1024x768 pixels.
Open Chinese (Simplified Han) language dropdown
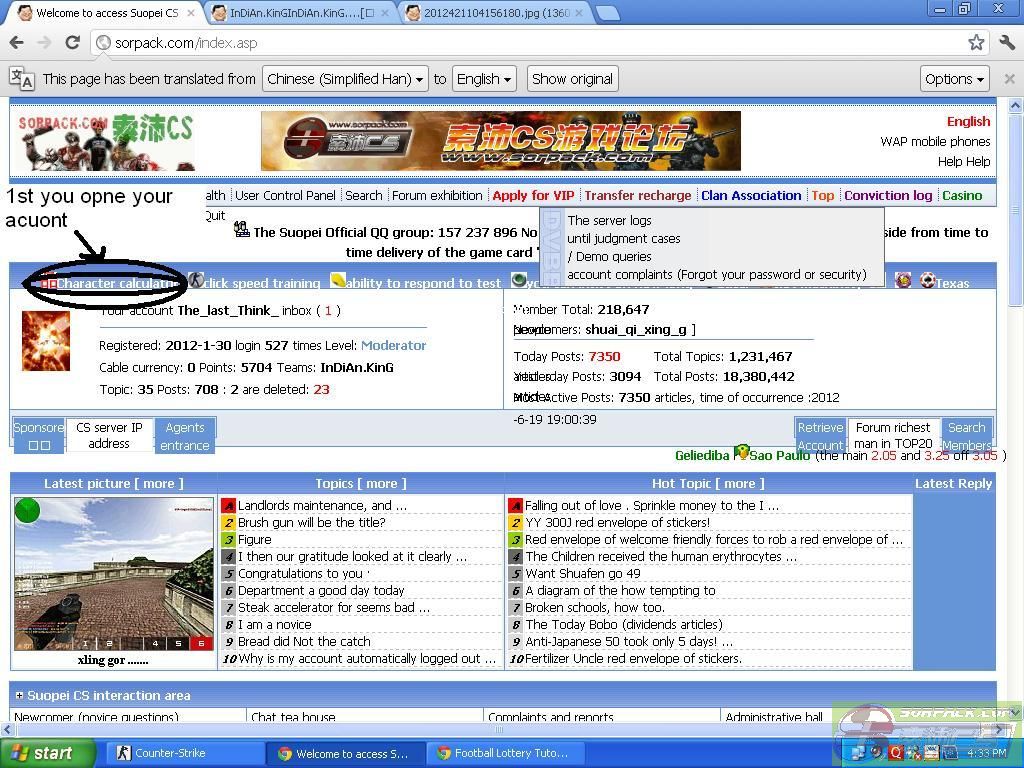click(345, 79)
